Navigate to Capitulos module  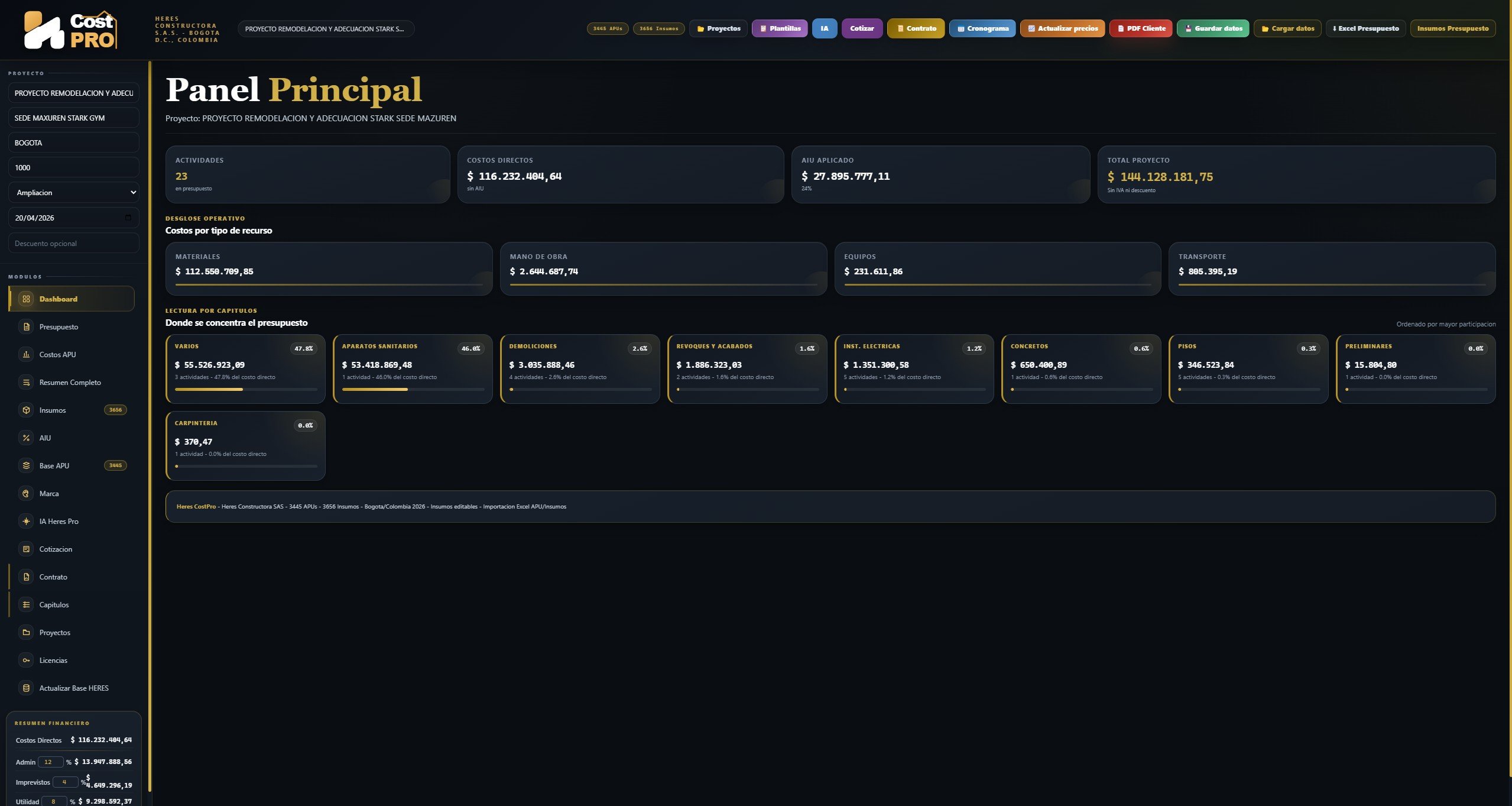coord(72,605)
